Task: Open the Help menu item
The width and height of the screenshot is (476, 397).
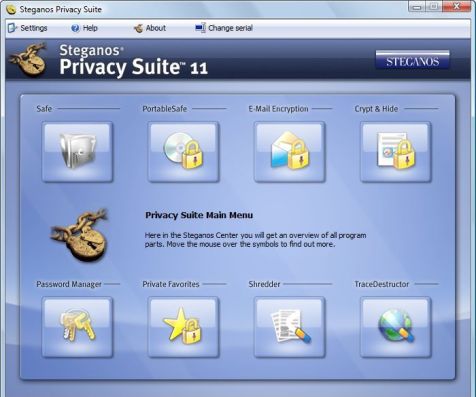Action: (85, 28)
